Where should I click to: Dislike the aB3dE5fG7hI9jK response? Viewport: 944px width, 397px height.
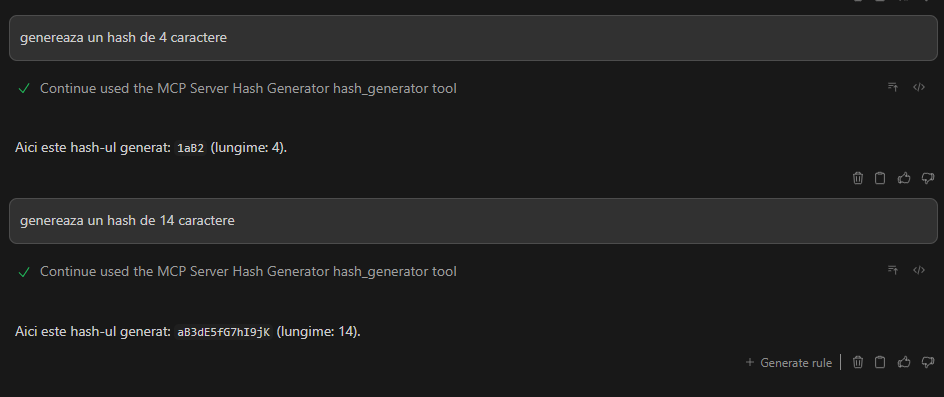(928, 362)
